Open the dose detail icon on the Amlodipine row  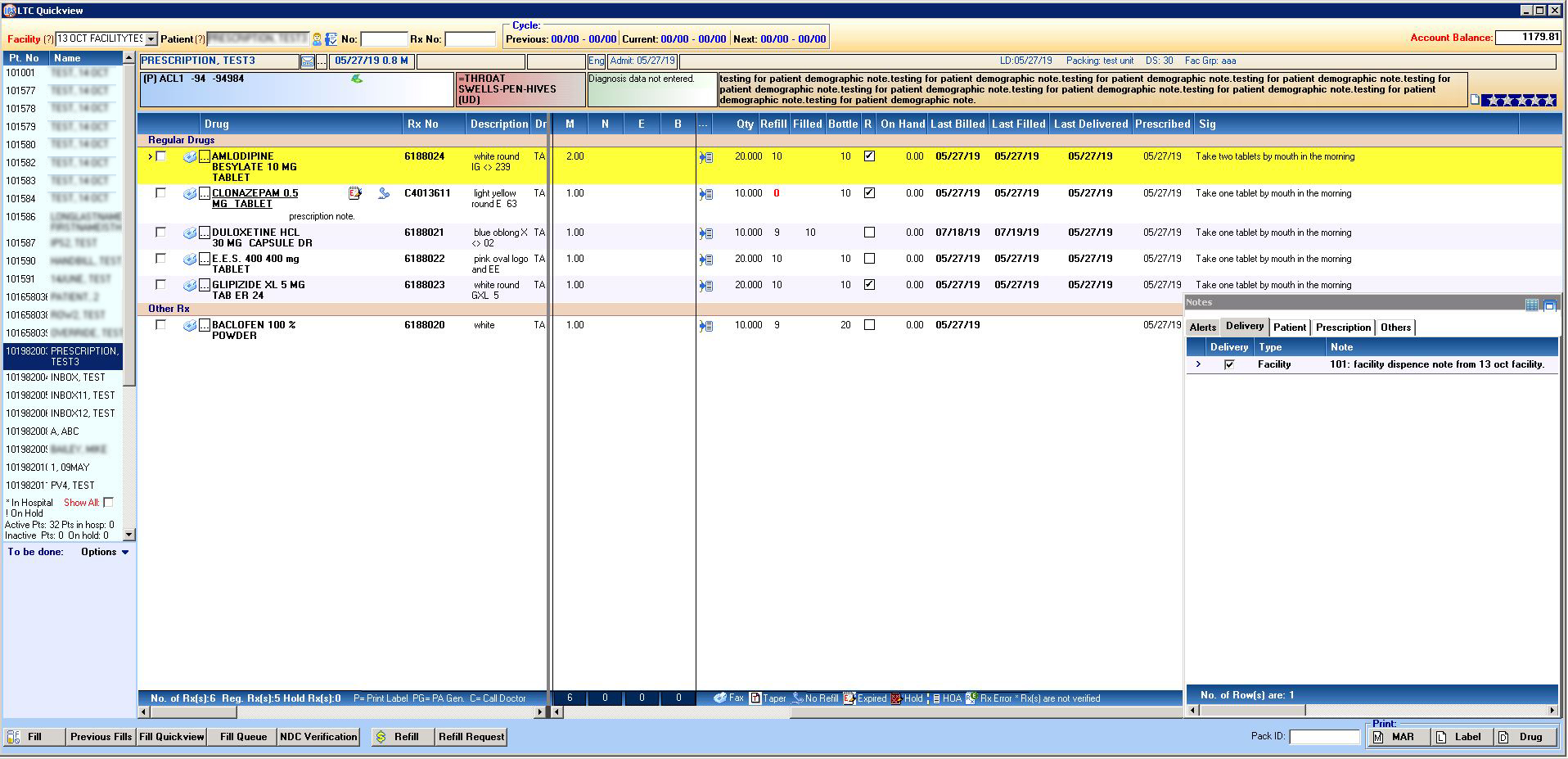pos(705,157)
